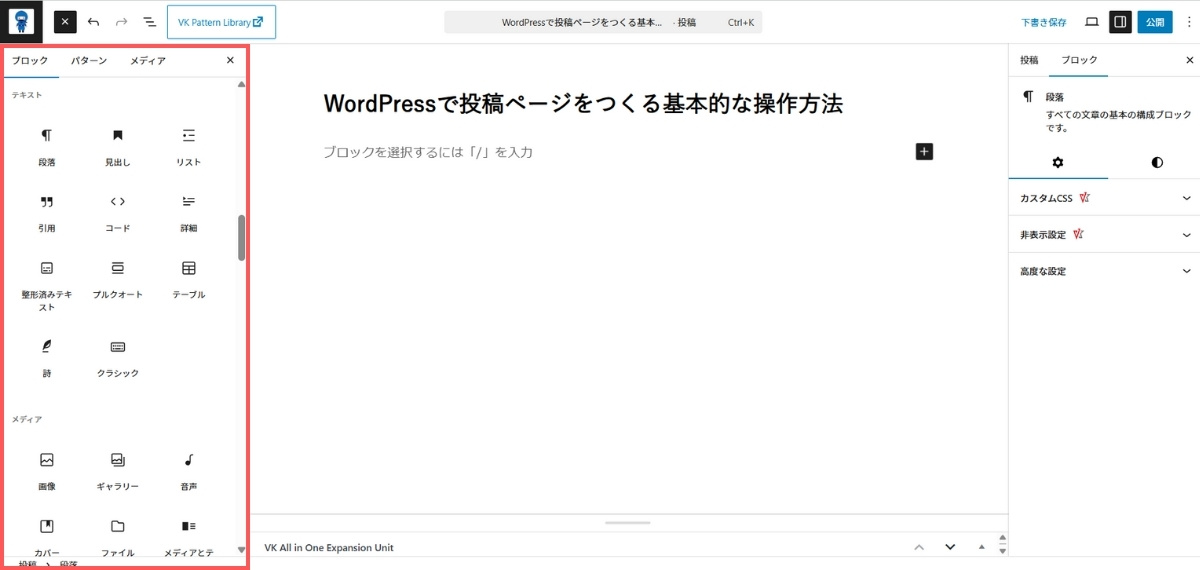Click the post title heading

tap(584, 103)
